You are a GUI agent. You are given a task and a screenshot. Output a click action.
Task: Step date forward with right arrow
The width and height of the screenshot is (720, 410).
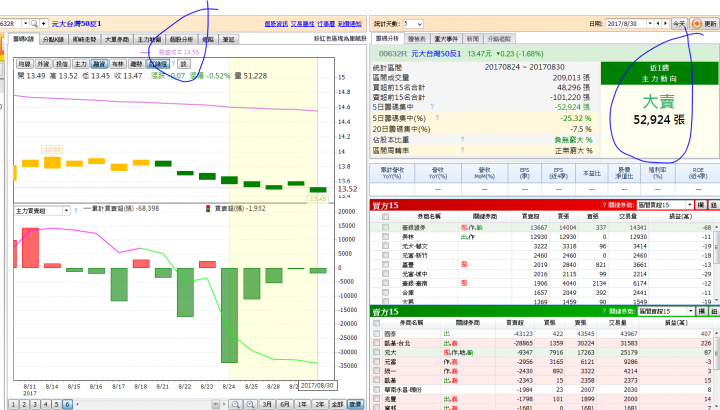point(665,23)
